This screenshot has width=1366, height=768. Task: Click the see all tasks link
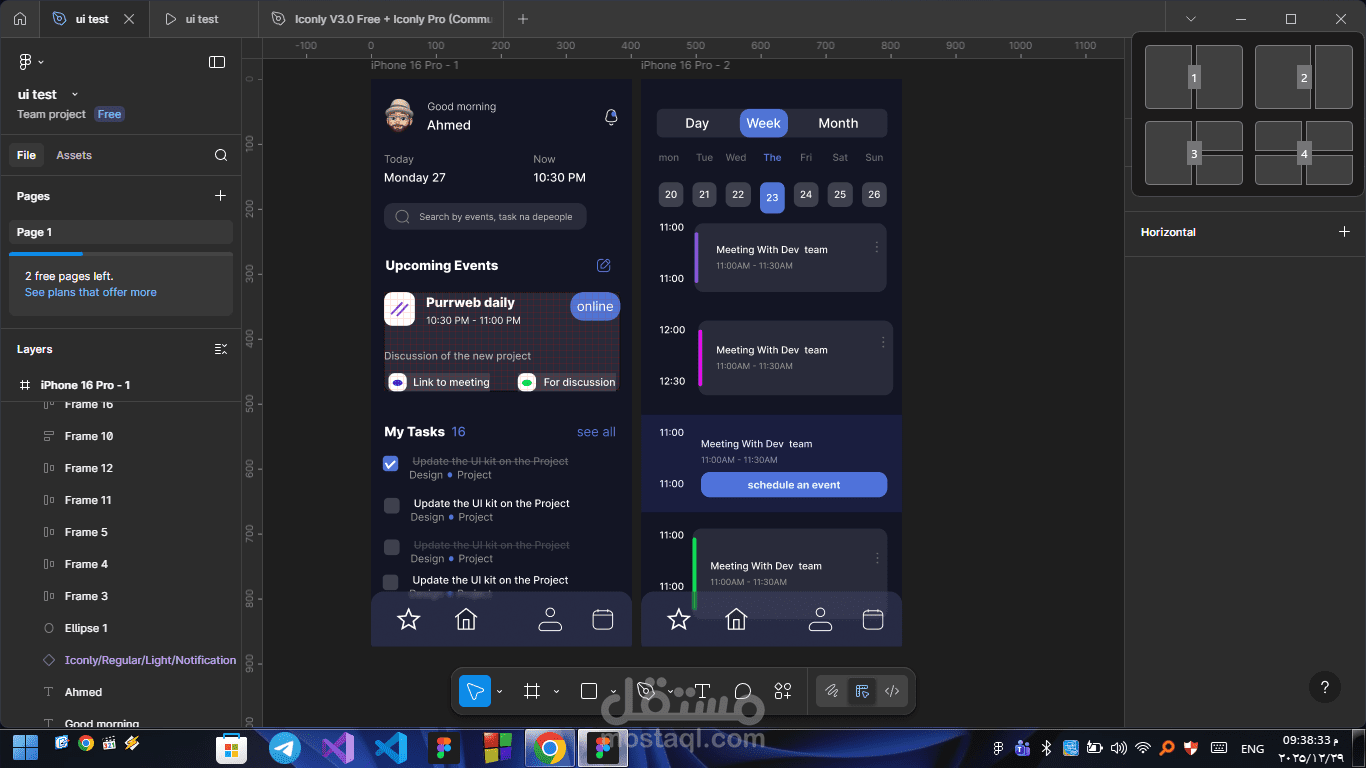coord(596,432)
